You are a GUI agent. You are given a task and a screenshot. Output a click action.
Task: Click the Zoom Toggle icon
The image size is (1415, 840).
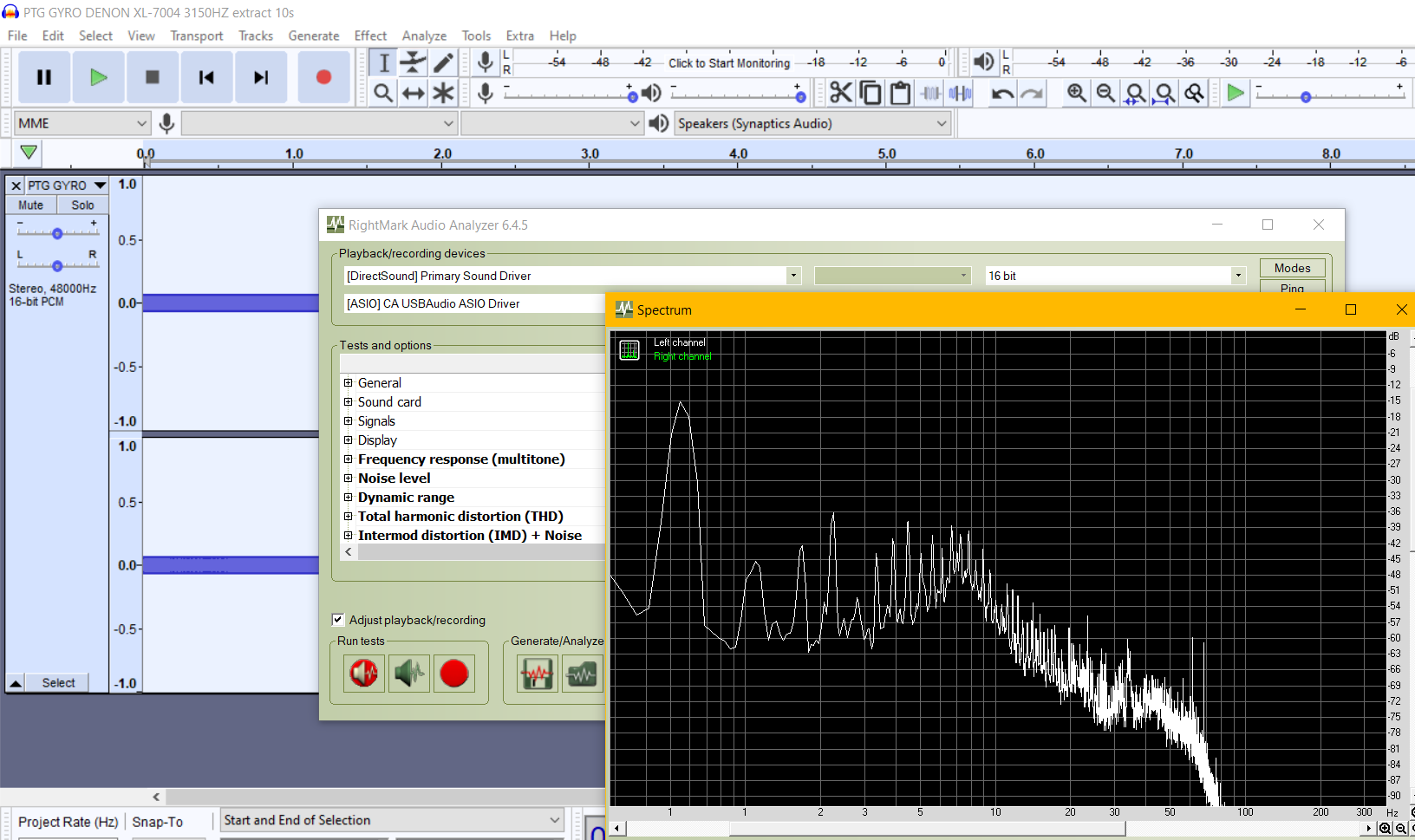click(1194, 93)
